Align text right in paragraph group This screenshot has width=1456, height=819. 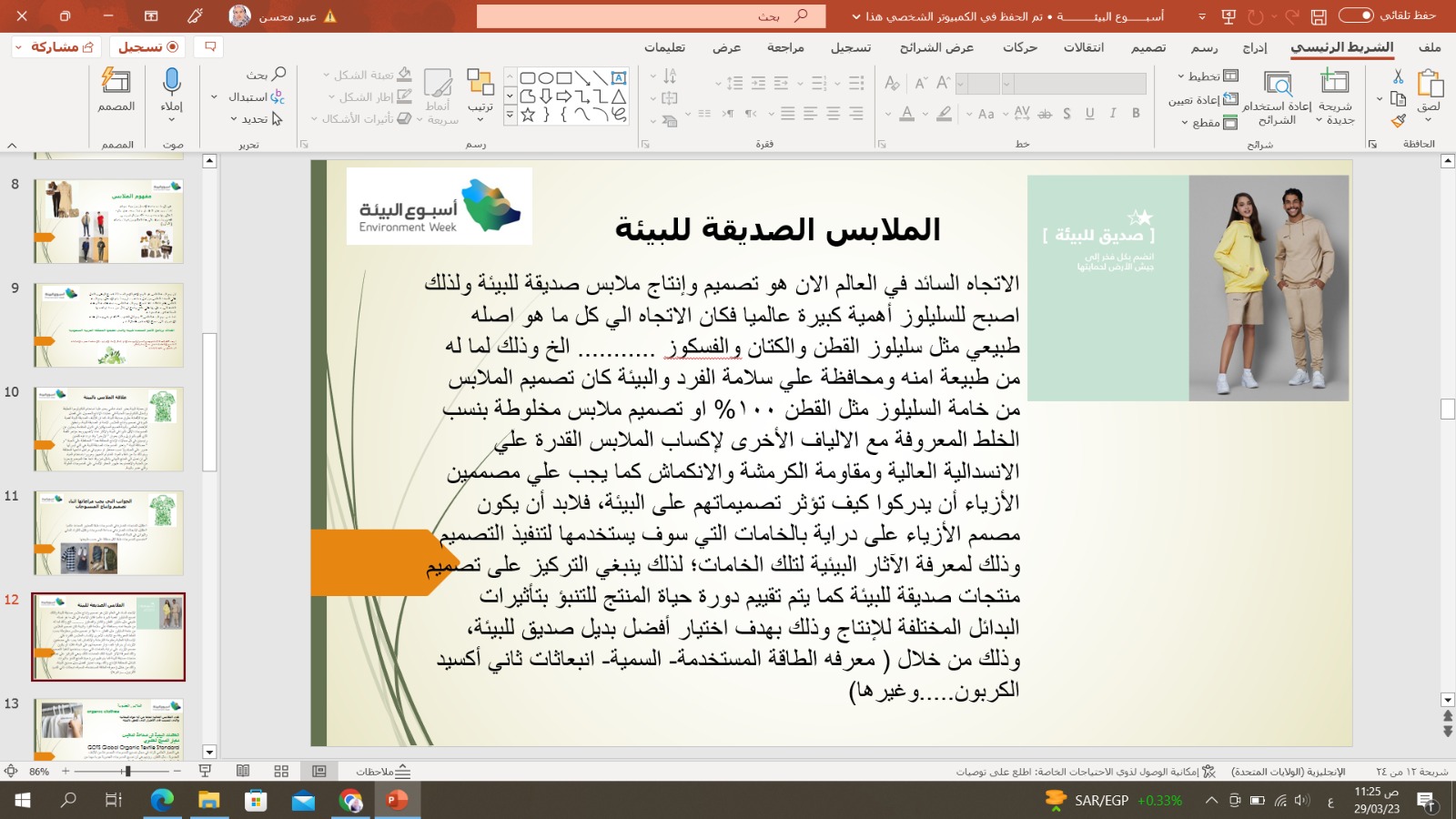(x=856, y=114)
